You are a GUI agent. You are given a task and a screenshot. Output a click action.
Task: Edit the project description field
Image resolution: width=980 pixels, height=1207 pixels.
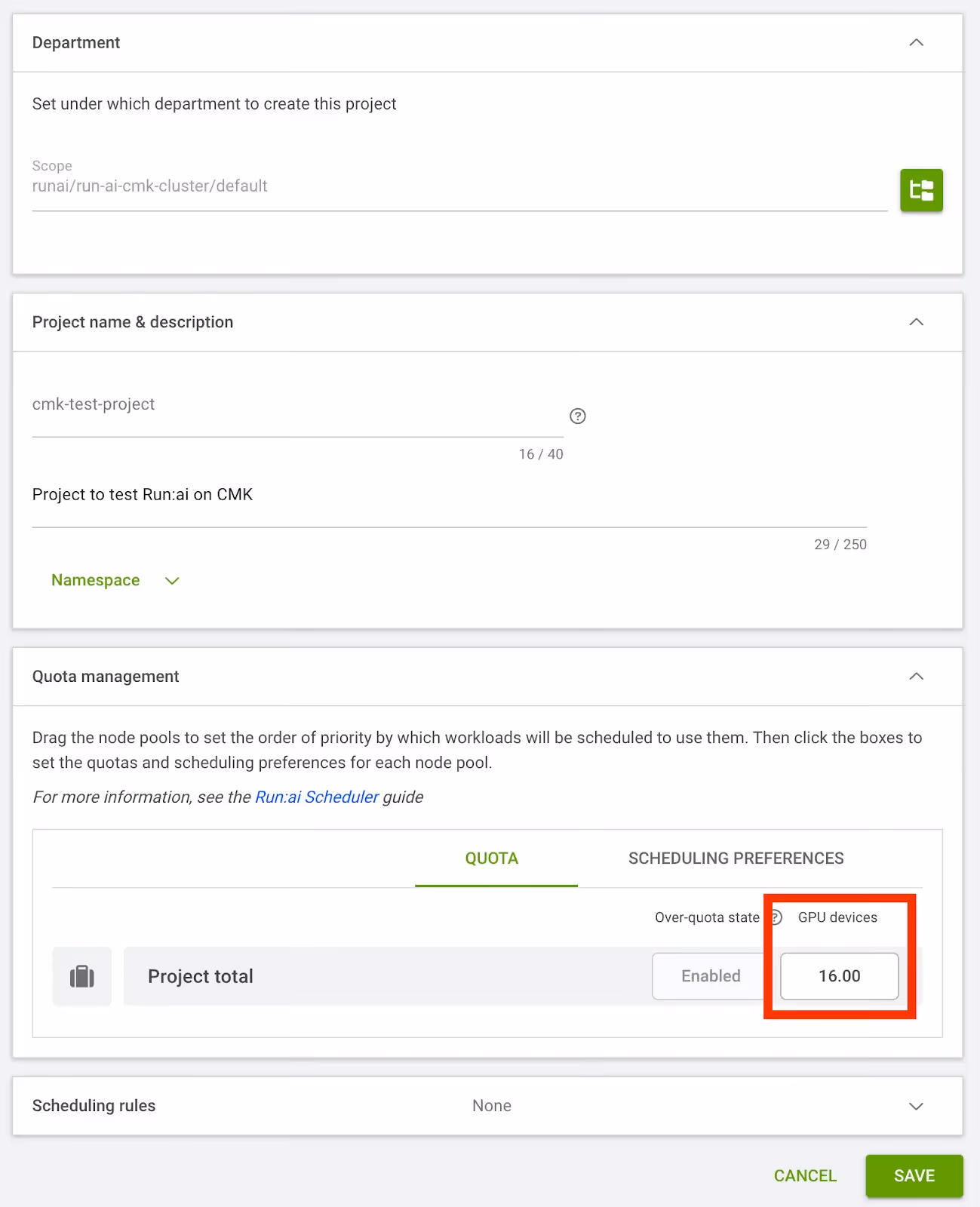point(450,496)
